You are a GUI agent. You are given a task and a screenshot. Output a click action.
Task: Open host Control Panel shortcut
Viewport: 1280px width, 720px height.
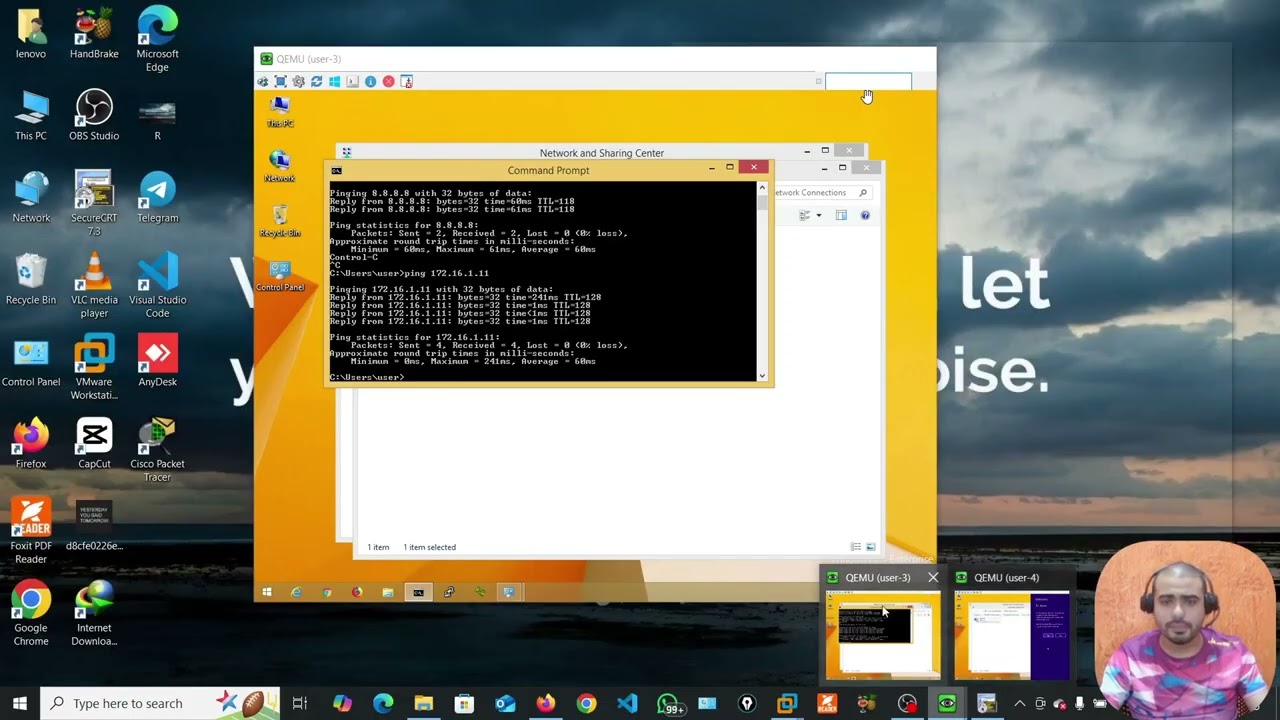[x=31, y=362]
